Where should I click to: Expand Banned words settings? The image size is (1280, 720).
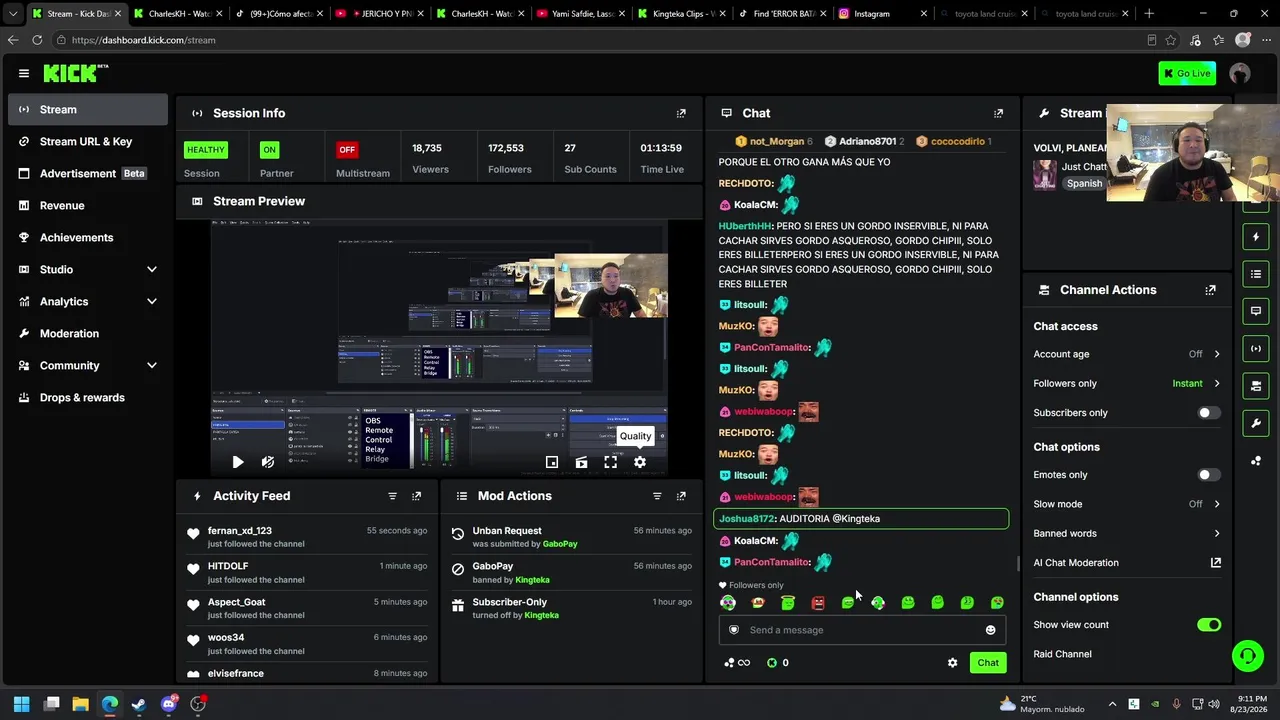(x=1217, y=533)
